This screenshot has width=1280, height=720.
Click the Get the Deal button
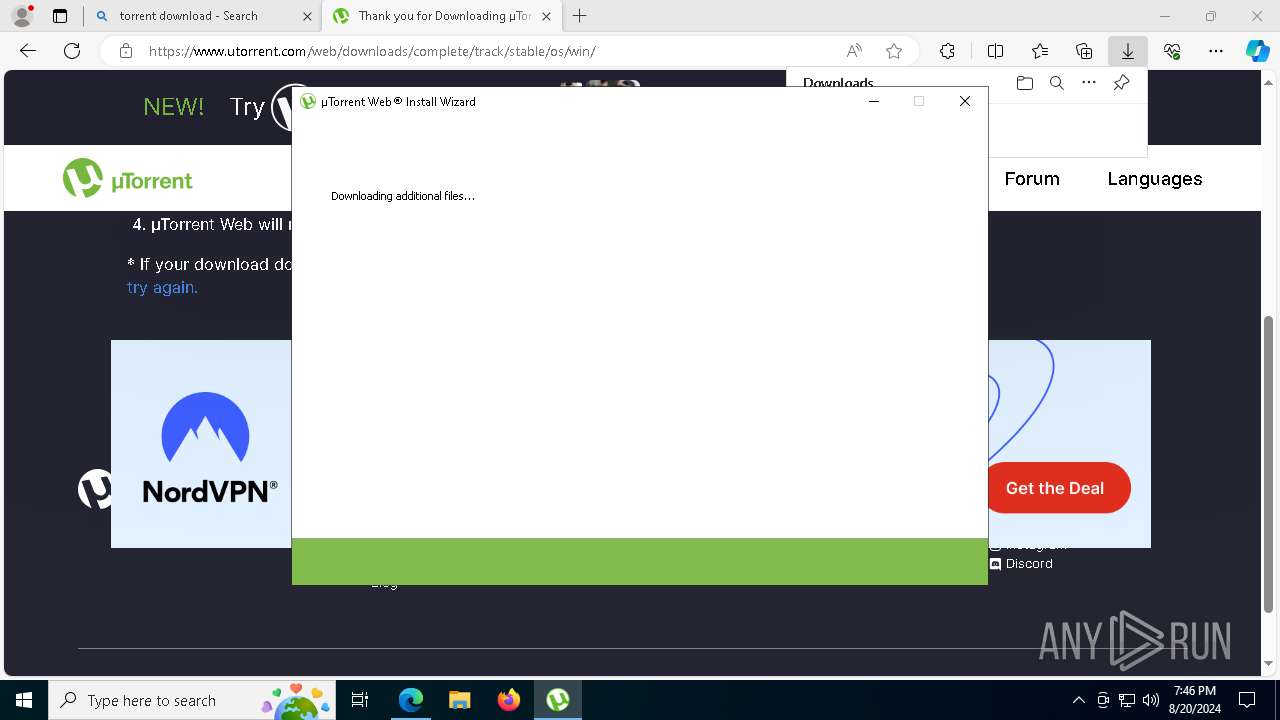click(x=1055, y=488)
